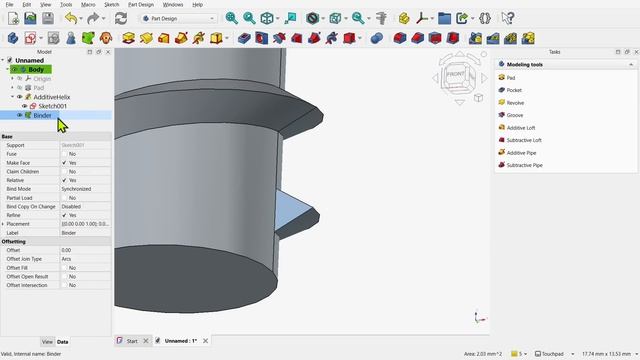This screenshot has width=640, height=360.
Task: Open the Sketch menu
Action: (x=111, y=4)
